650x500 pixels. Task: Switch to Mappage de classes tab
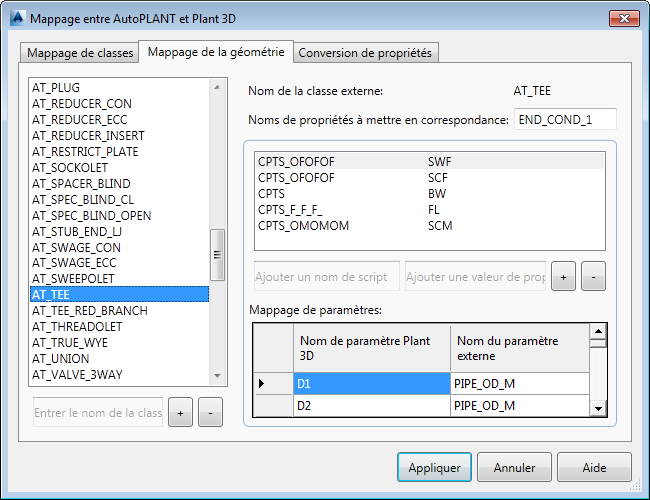click(x=80, y=53)
